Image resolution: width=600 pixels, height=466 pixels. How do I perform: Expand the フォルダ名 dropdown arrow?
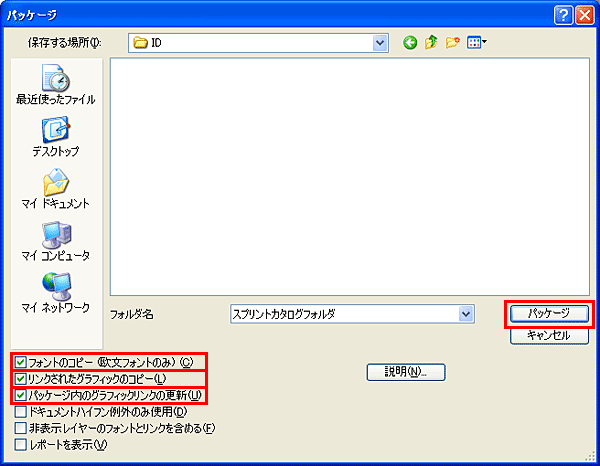pos(466,314)
